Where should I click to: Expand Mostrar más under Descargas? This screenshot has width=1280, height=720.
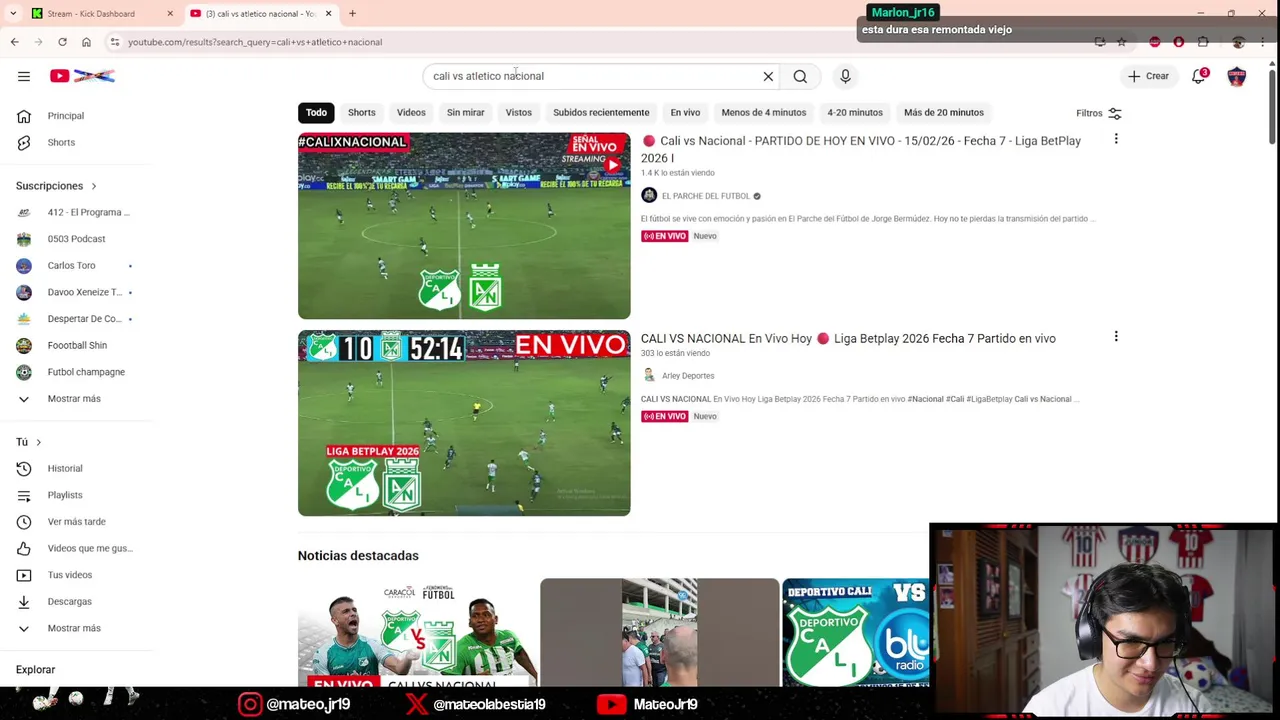pos(74,628)
